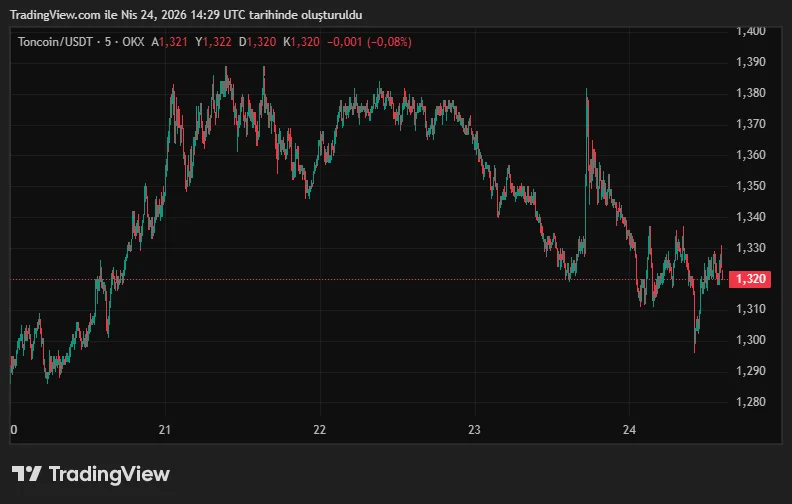This screenshot has width=792, height=504.
Task: Click the date label 22 on time axis
Action: 320,430
